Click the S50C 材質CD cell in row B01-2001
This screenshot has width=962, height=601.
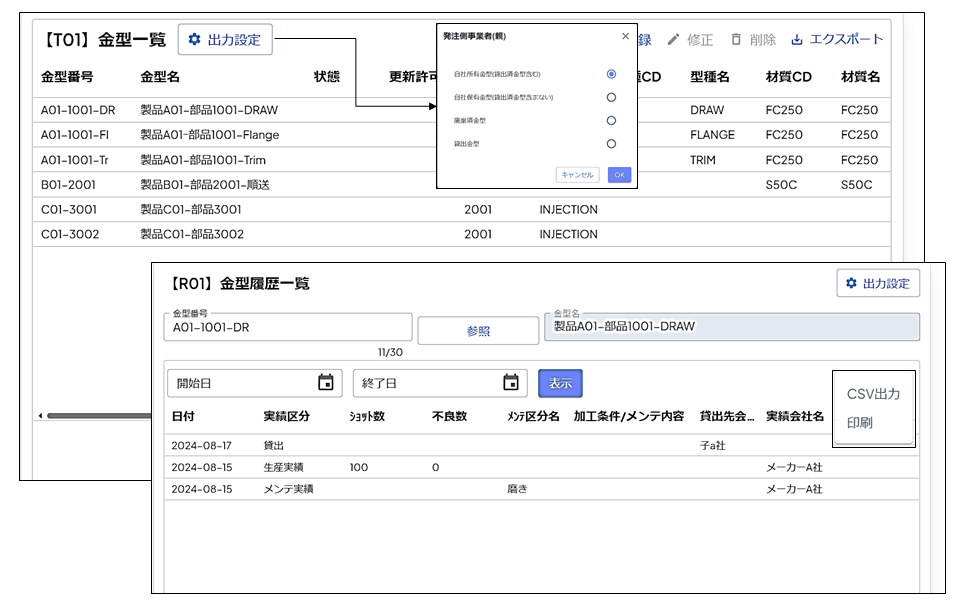click(x=781, y=185)
